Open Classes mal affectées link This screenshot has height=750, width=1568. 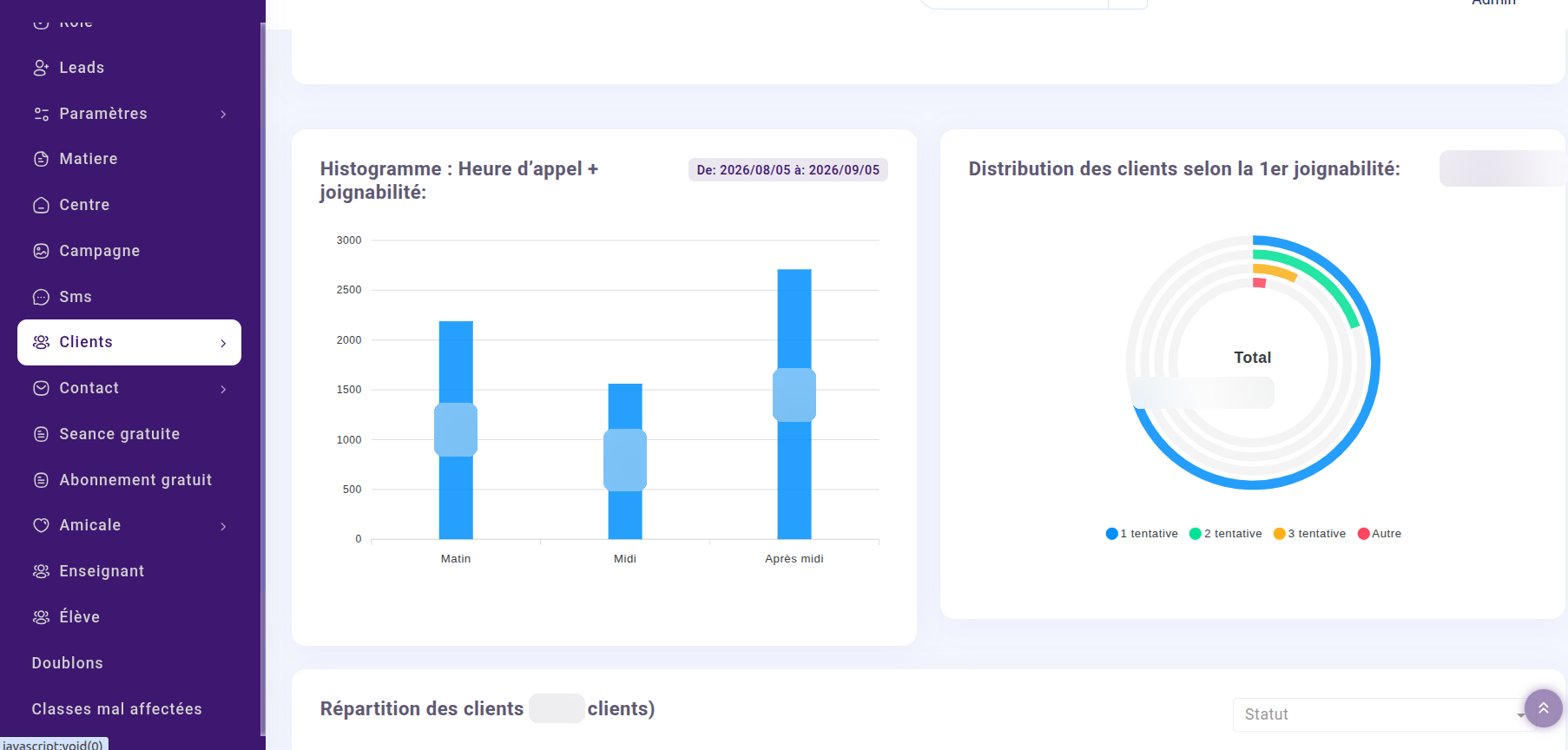coord(117,709)
